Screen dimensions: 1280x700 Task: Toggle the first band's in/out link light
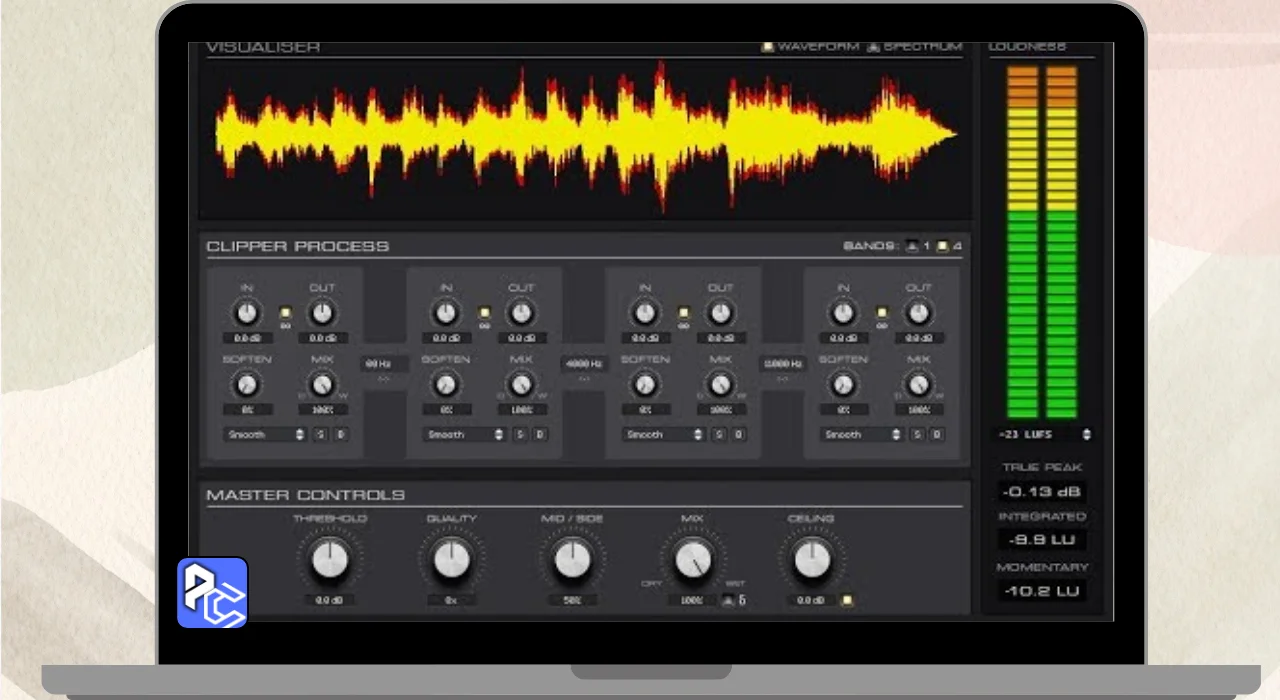pos(285,313)
